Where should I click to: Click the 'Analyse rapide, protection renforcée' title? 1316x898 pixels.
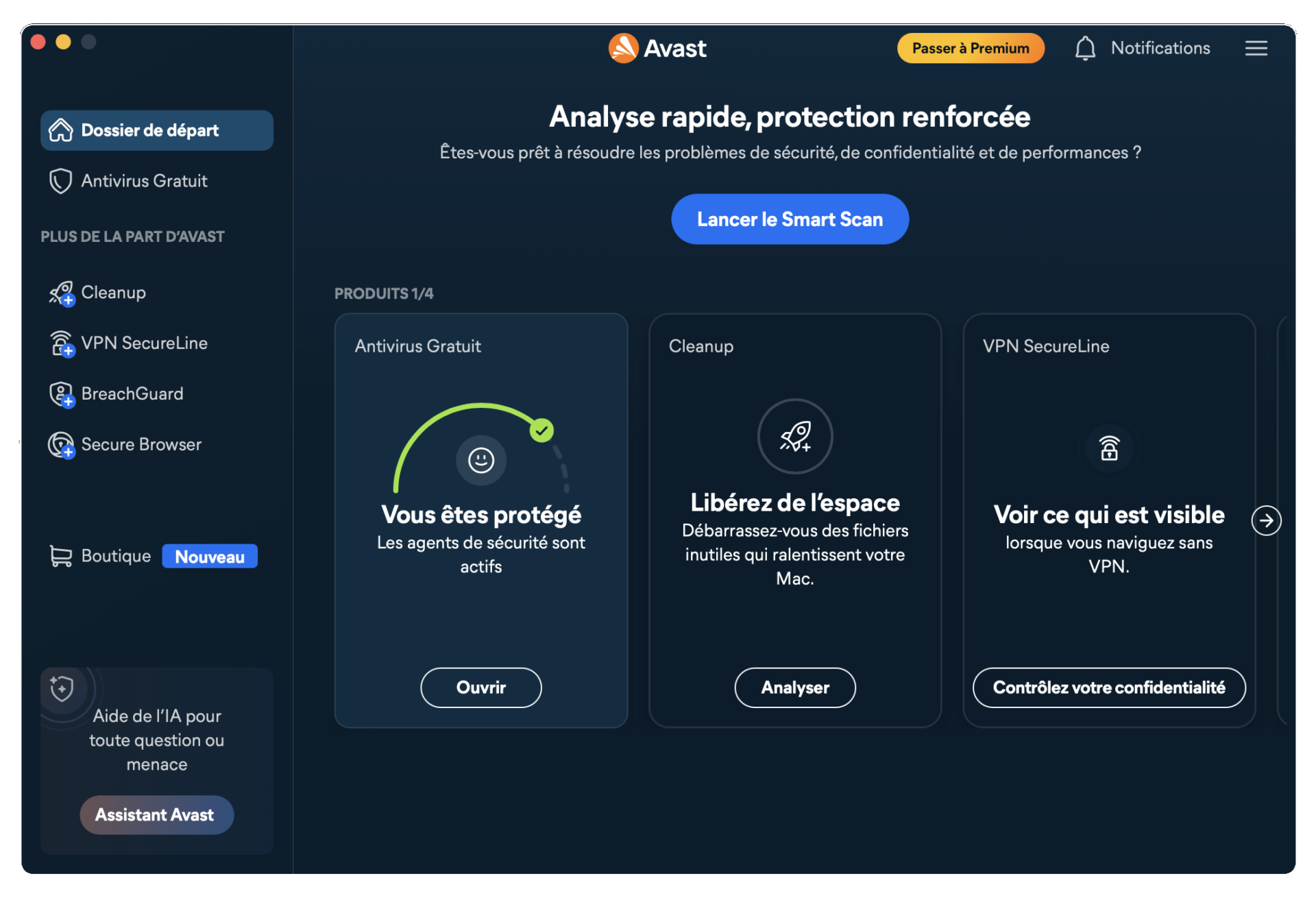point(790,117)
